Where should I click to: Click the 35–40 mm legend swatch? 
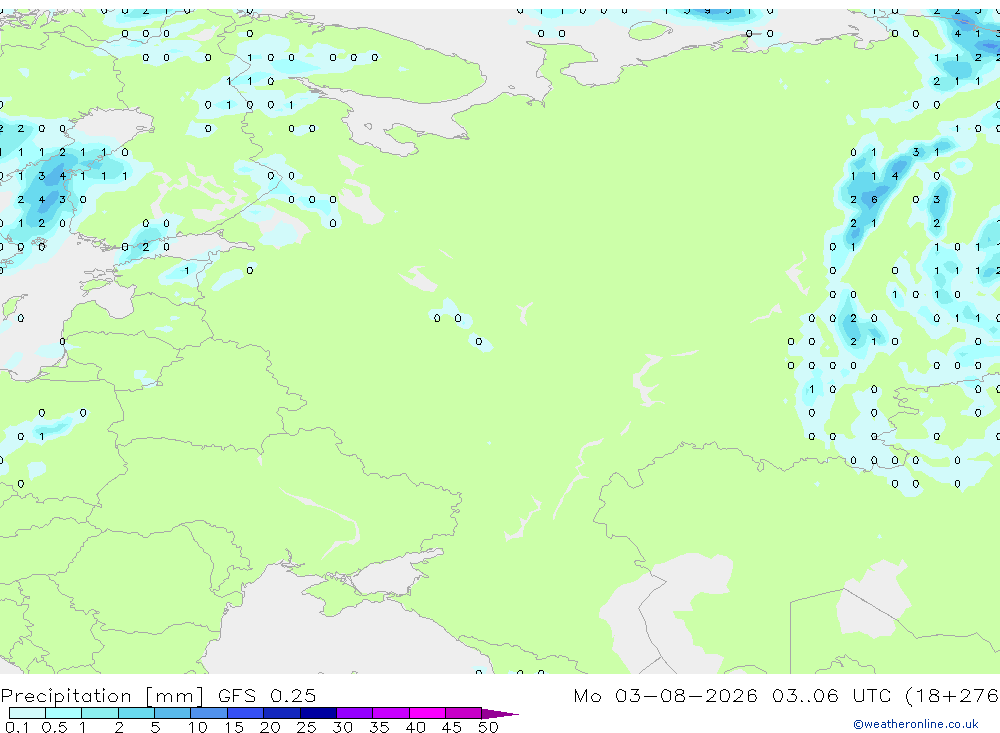tap(390, 713)
